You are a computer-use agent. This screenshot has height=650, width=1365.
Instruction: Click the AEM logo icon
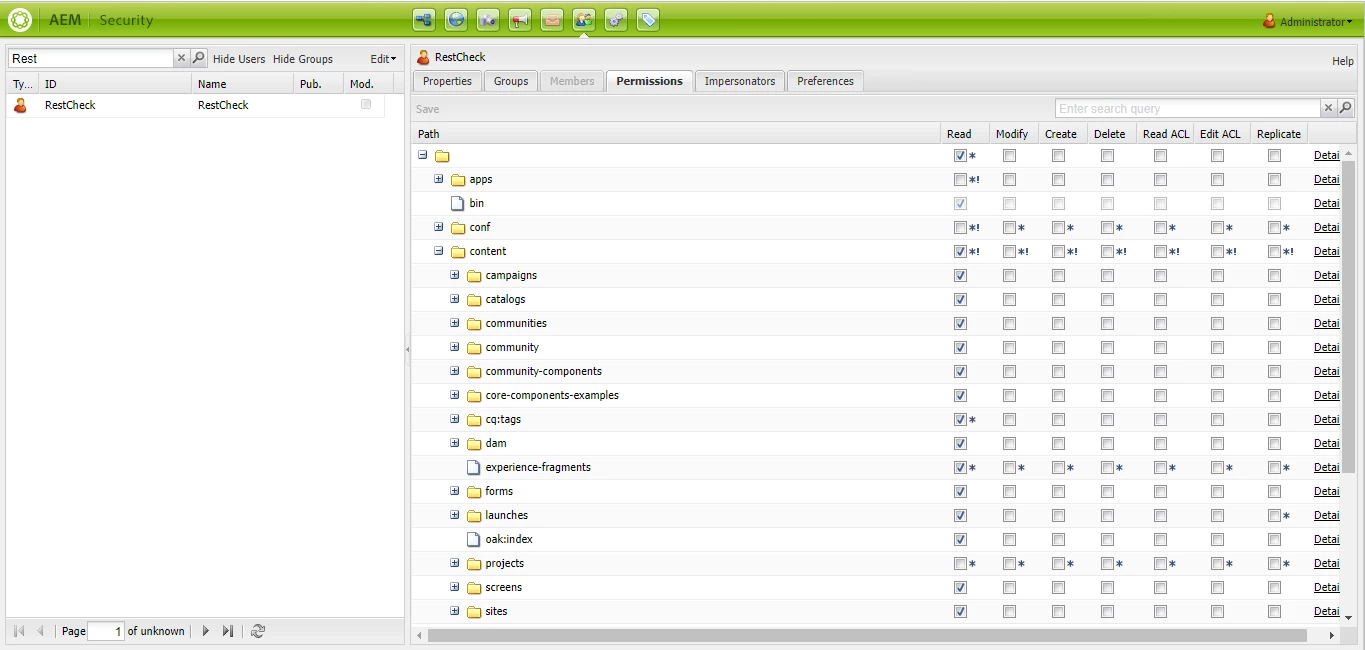pyautogui.click(x=19, y=19)
